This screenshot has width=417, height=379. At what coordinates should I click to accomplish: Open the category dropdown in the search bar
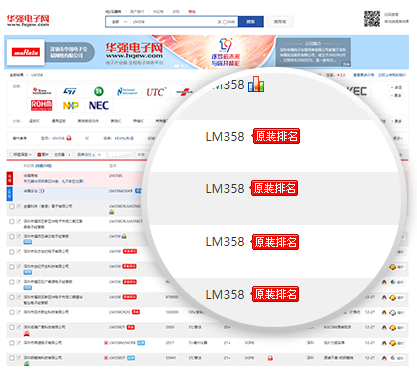pyautogui.click(x=119, y=22)
